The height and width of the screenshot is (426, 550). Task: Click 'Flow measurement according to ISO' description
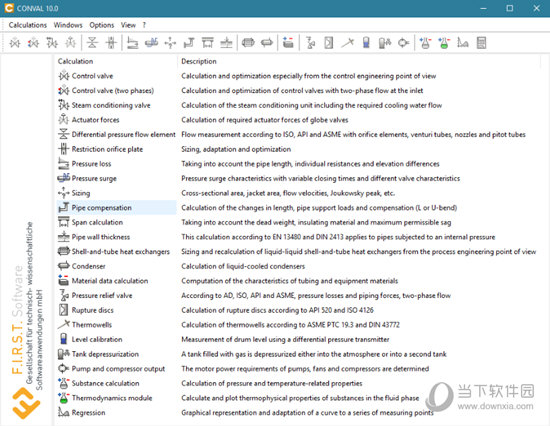pyautogui.click(x=353, y=134)
